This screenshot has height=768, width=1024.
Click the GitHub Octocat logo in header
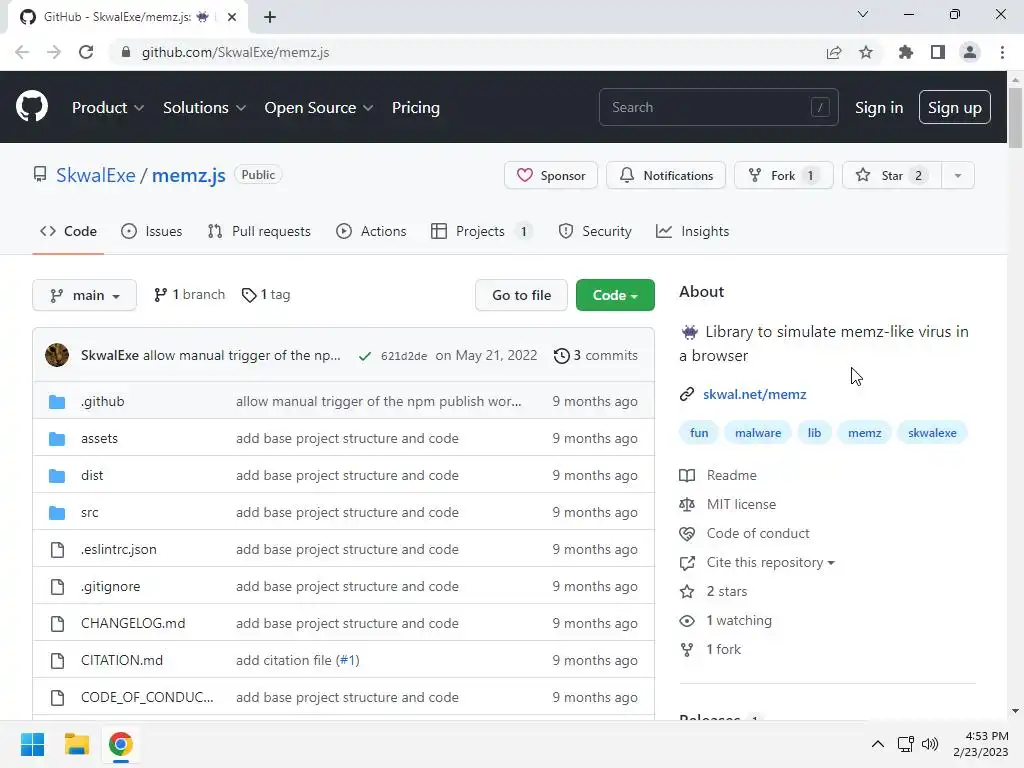[x=32, y=106]
